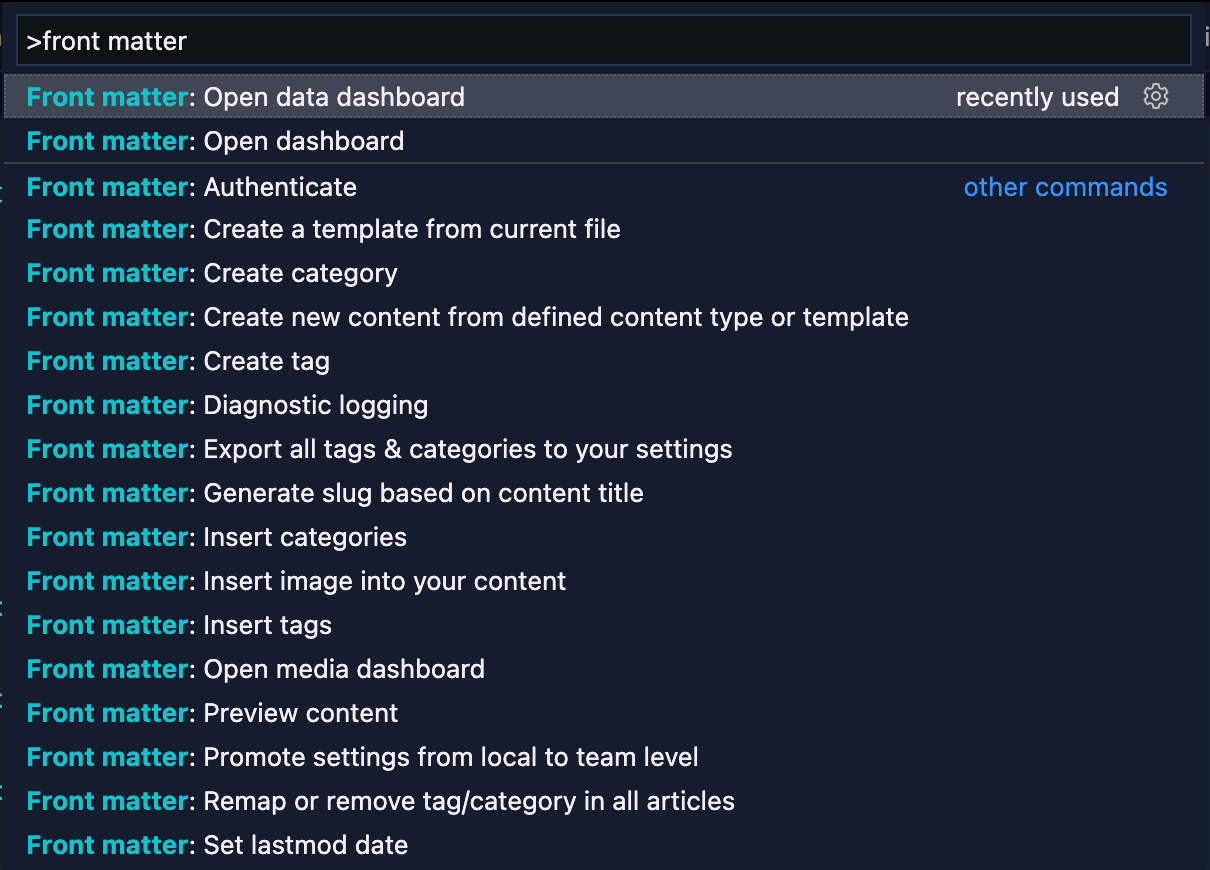Remap or remove tag/category in all articles
The height and width of the screenshot is (870, 1210).
[x=469, y=801]
